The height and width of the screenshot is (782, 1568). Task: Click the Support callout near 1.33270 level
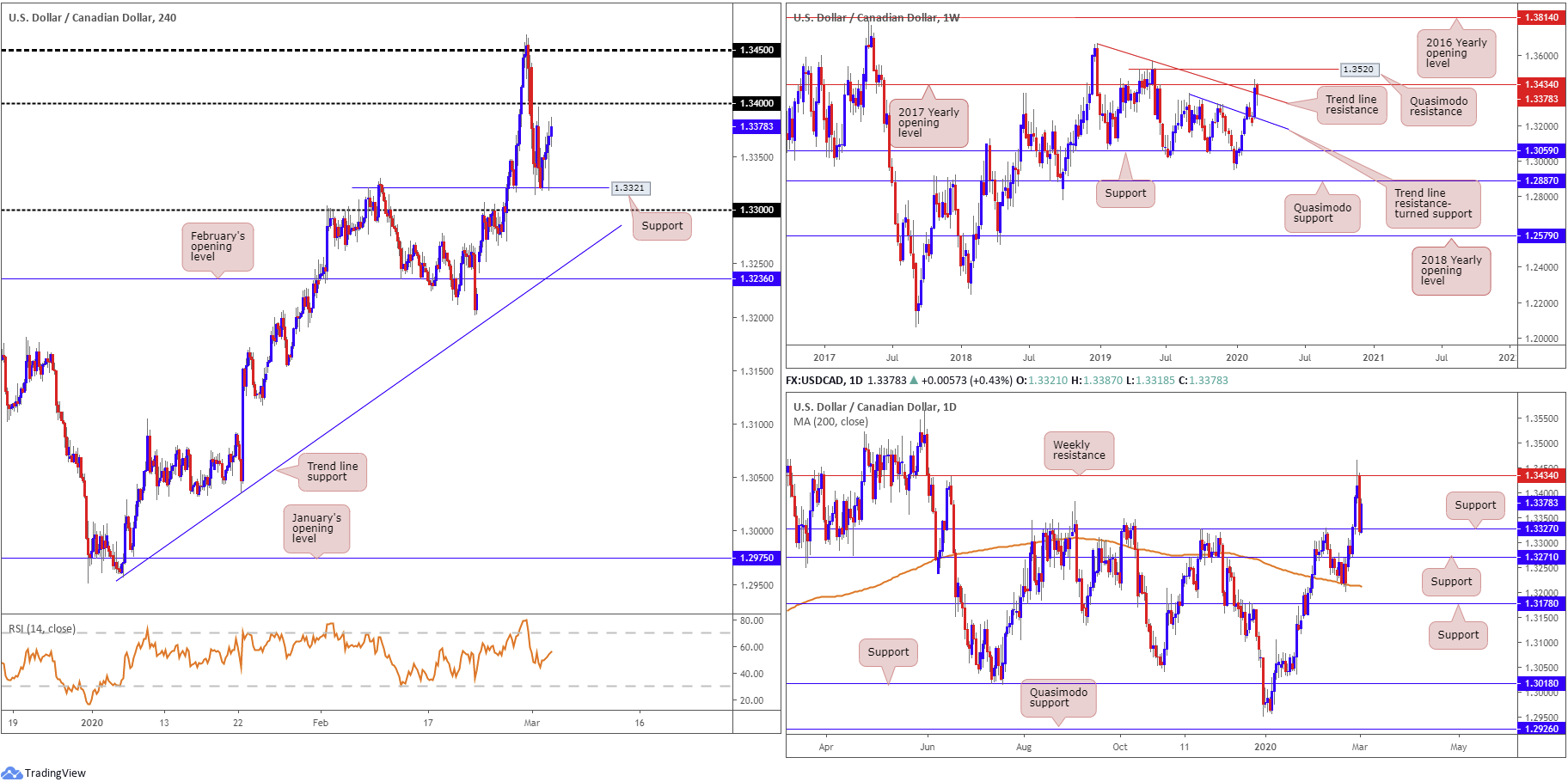click(x=1475, y=505)
